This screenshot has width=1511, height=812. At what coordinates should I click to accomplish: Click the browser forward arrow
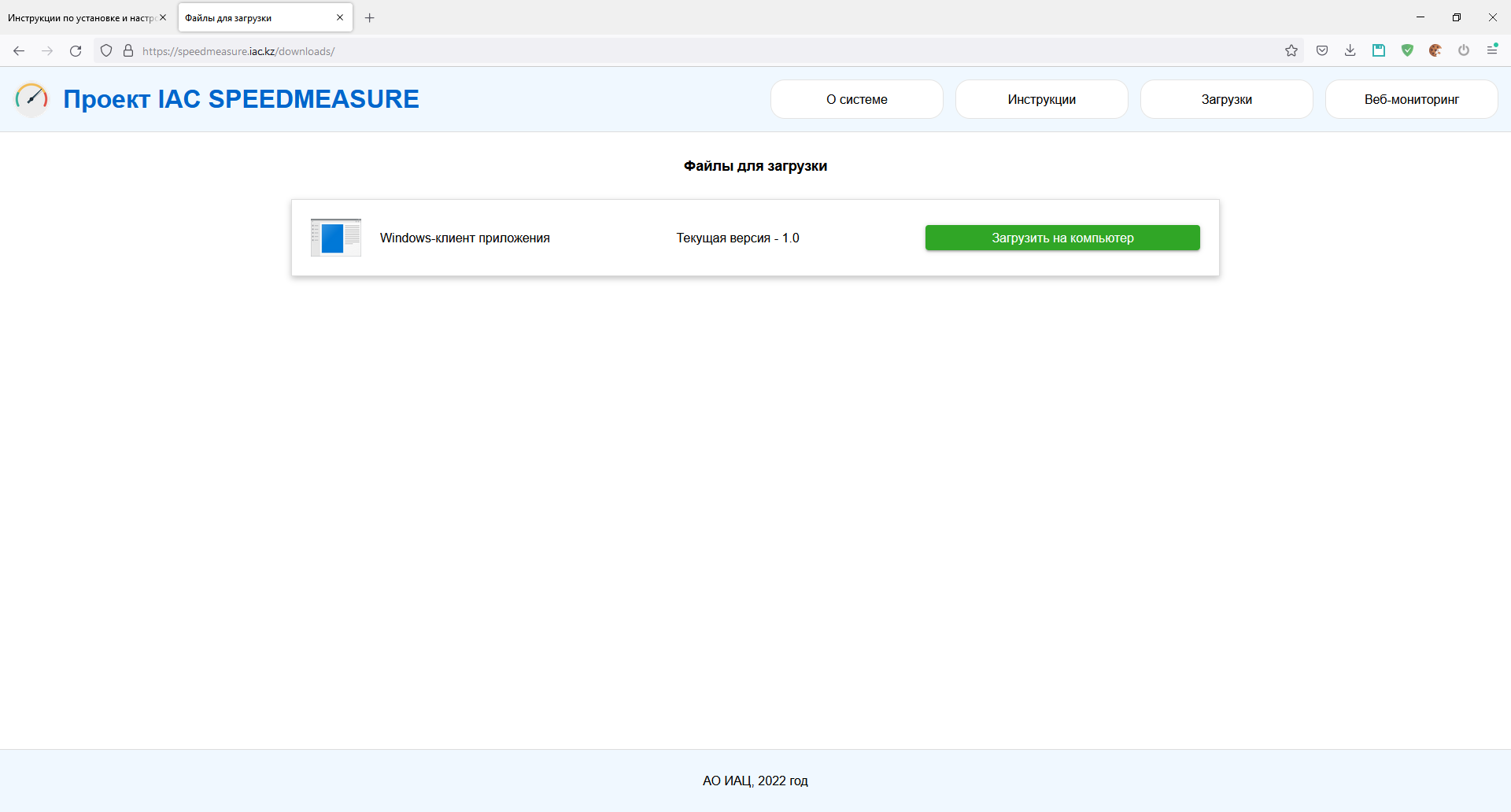47,51
